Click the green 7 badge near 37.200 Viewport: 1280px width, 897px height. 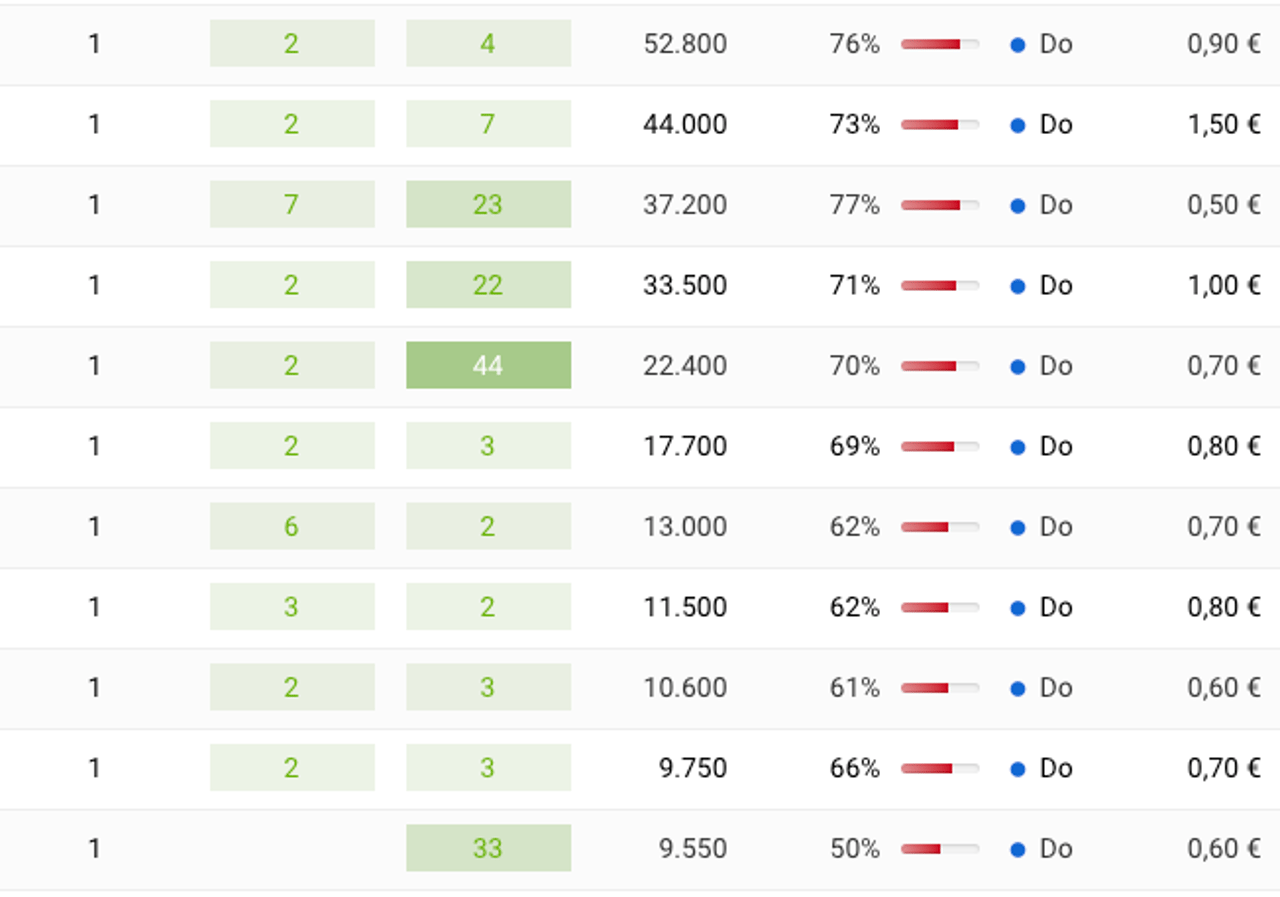pyautogui.click(x=291, y=204)
